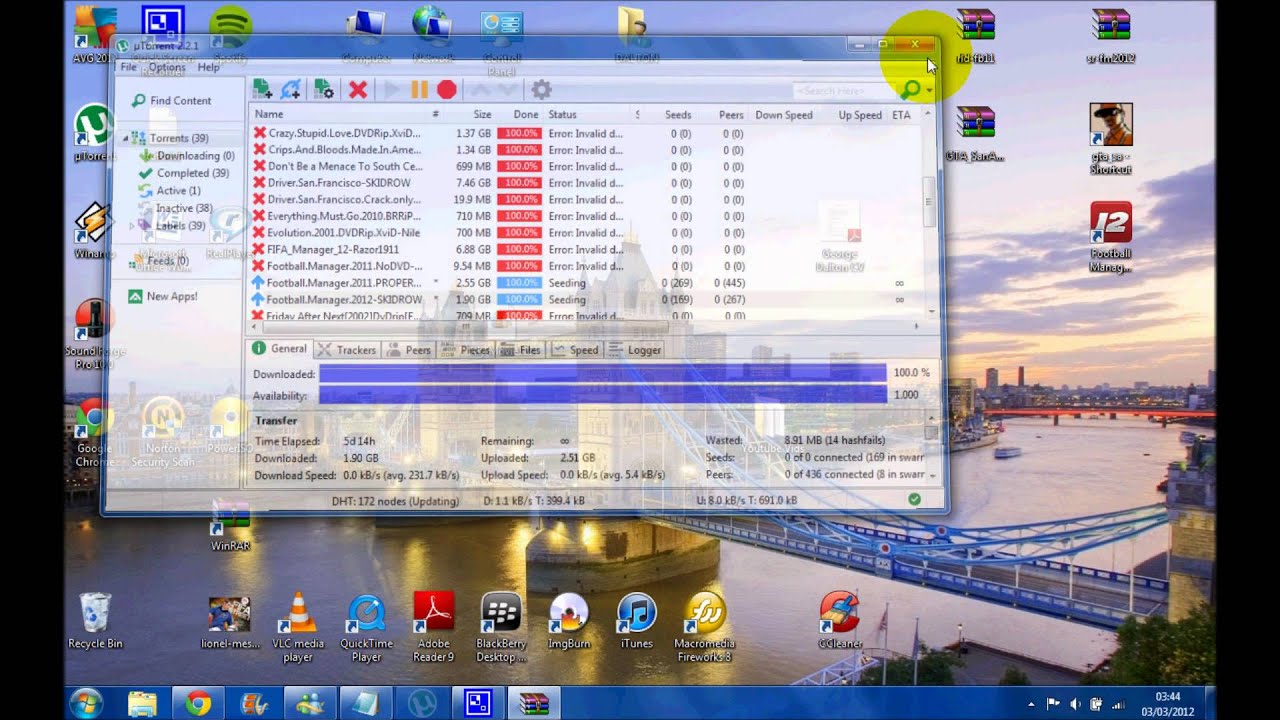Switch to the Speed tab
The image size is (1280, 720).
click(x=575, y=350)
